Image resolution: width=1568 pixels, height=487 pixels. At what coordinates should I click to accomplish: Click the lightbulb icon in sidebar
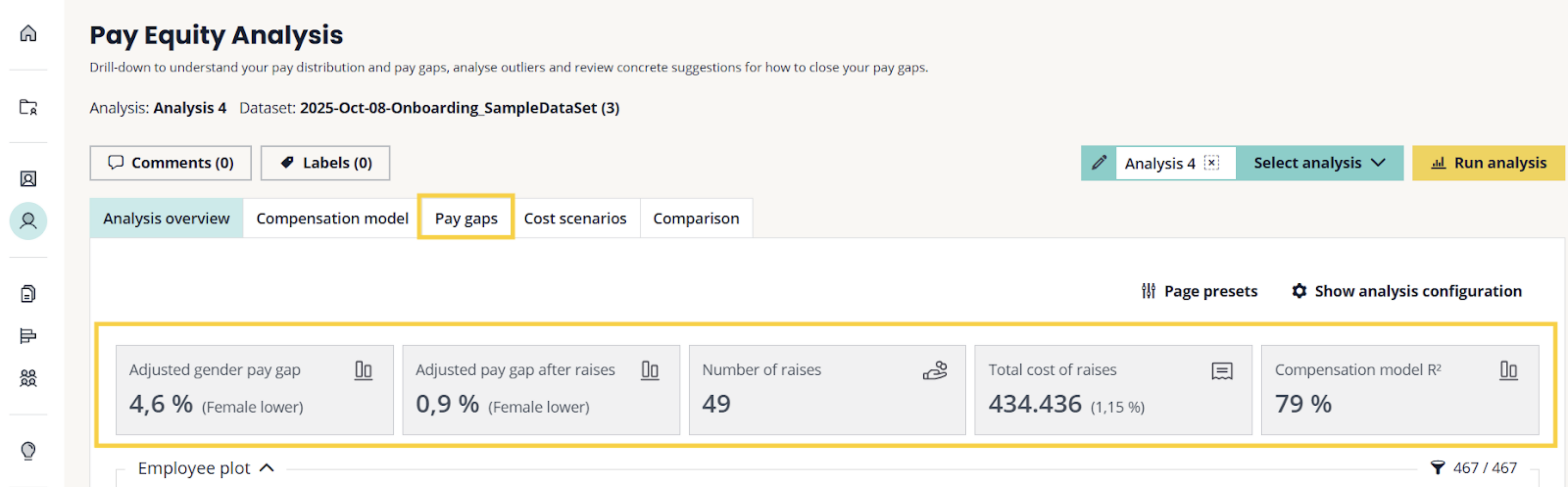pos(28,450)
